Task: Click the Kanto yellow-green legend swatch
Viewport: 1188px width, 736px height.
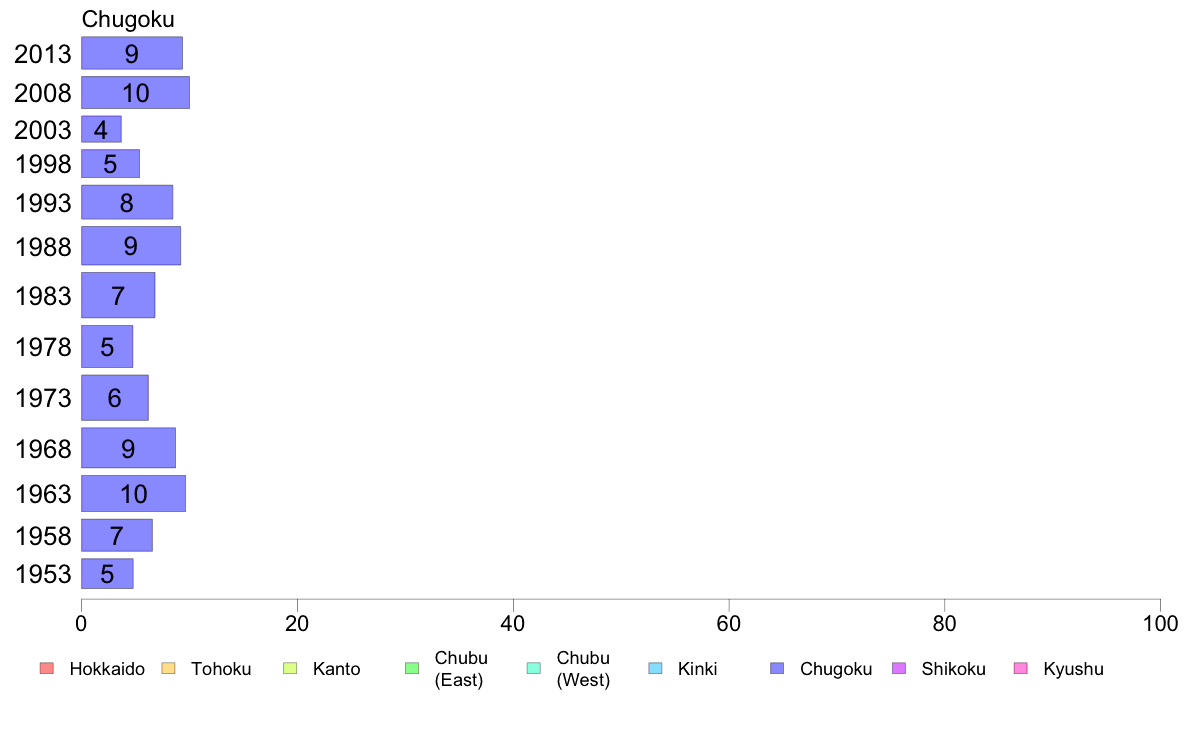Action: click(x=290, y=669)
